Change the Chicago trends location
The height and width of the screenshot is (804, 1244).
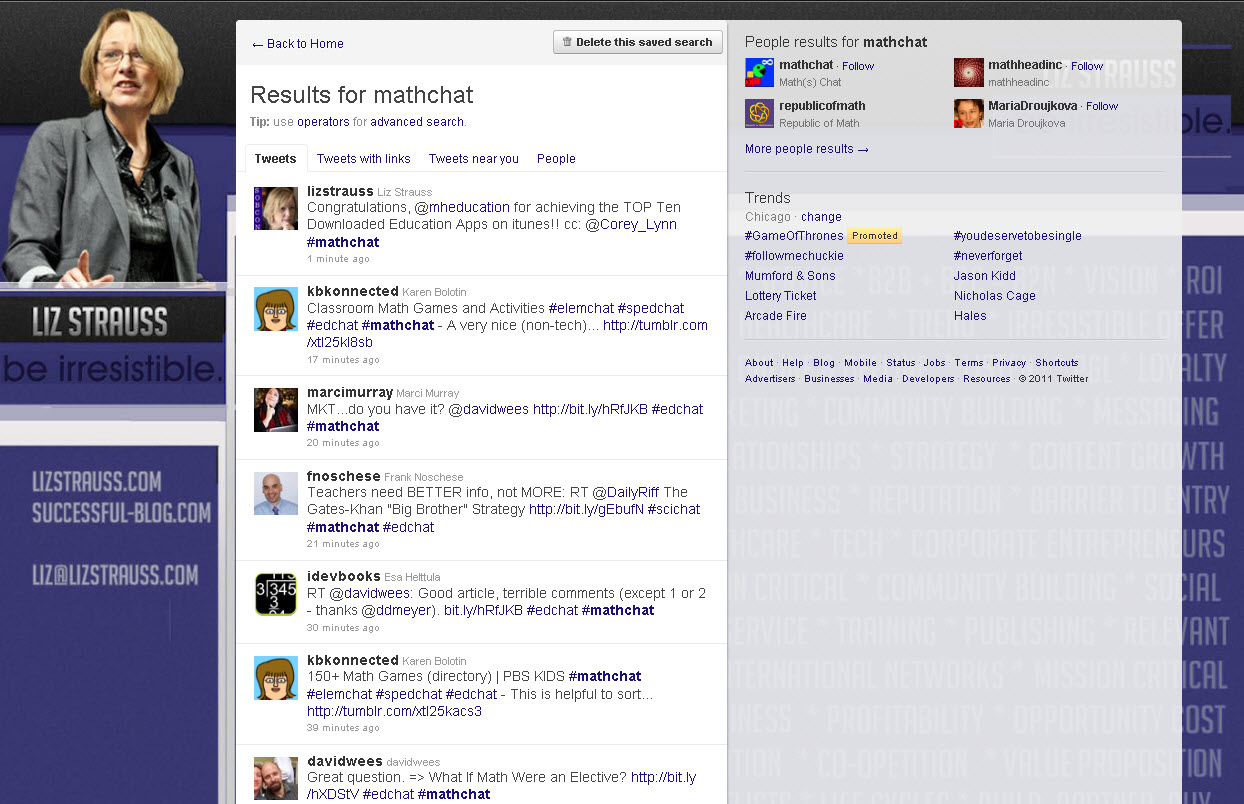pos(821,217)
